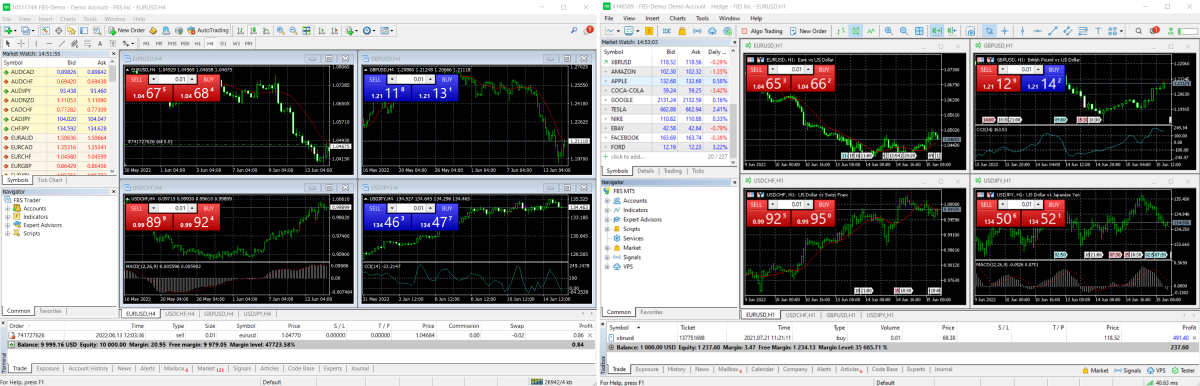Click New Order in the MT5 toolbar
The image size is (1200, 386).
click(808, 30)
